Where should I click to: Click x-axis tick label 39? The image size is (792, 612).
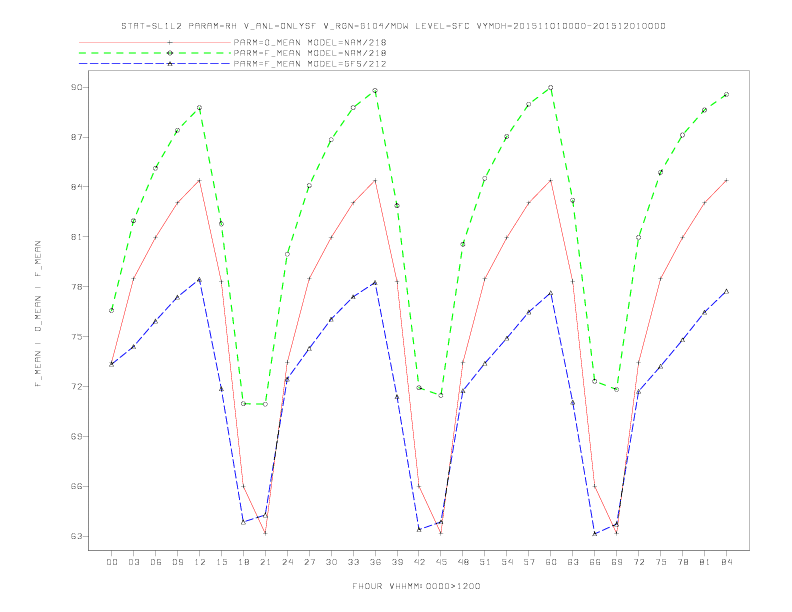click(397, 562)
